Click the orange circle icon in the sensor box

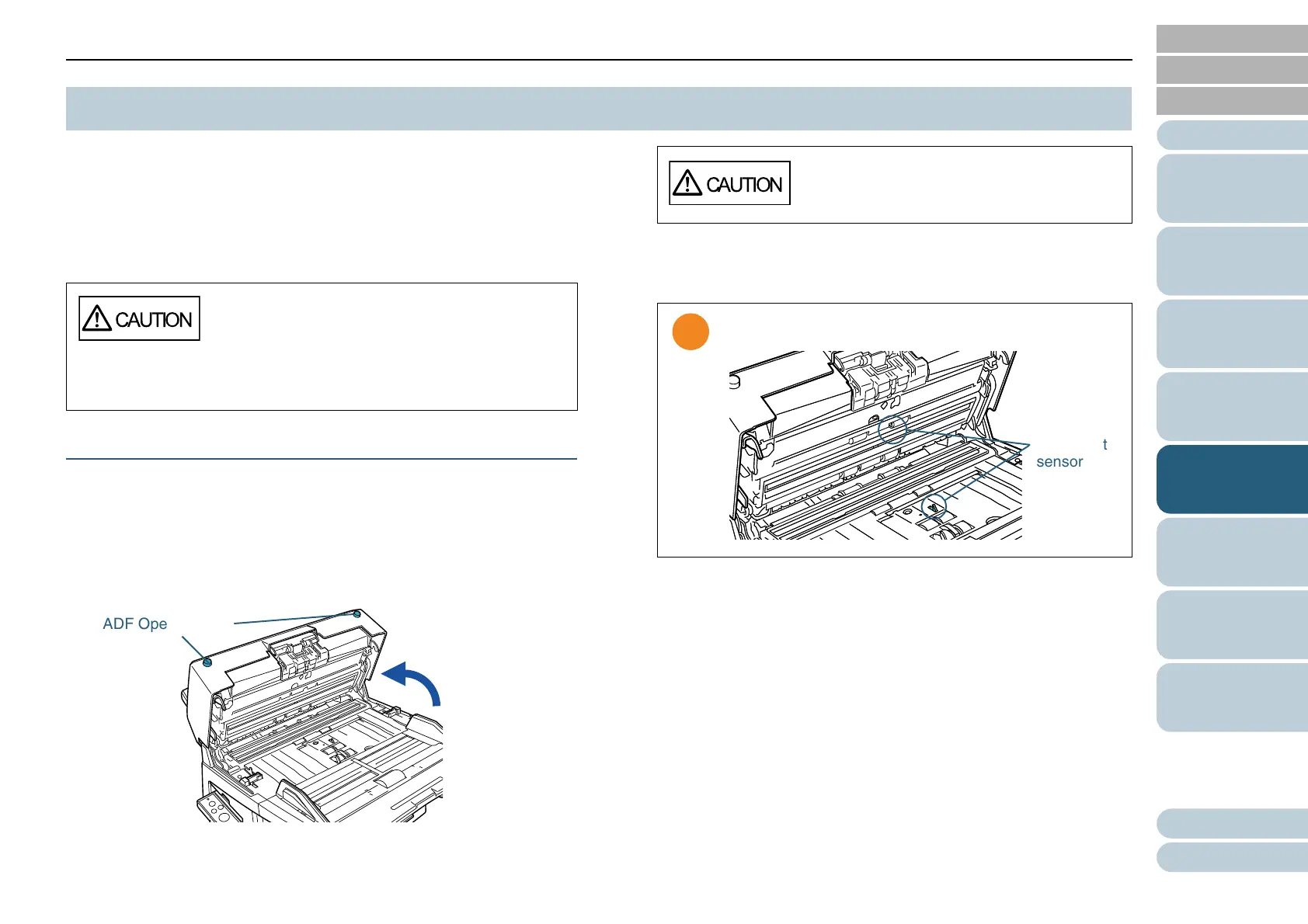click(691, 332)
